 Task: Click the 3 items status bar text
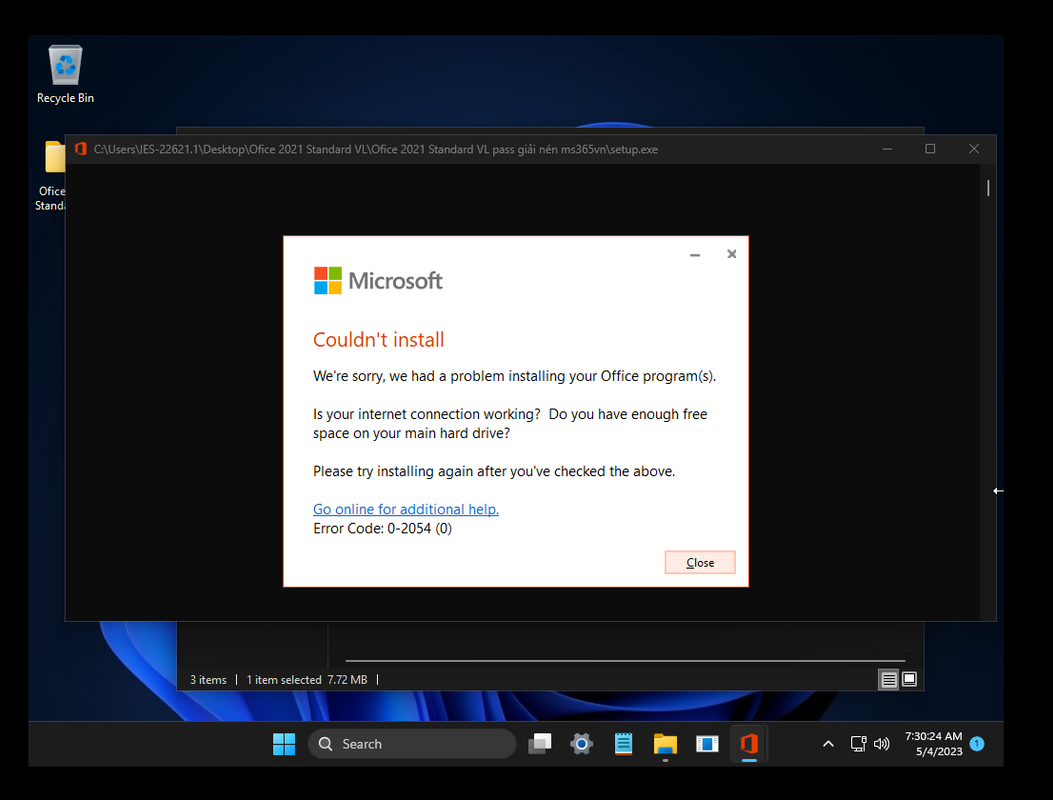[208, 680]
